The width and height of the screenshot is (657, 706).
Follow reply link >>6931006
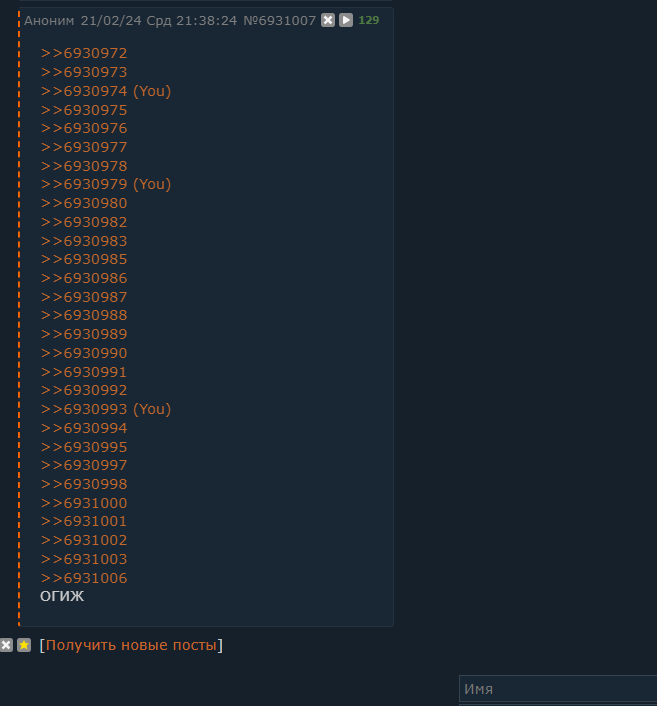[x=84, y=578]
